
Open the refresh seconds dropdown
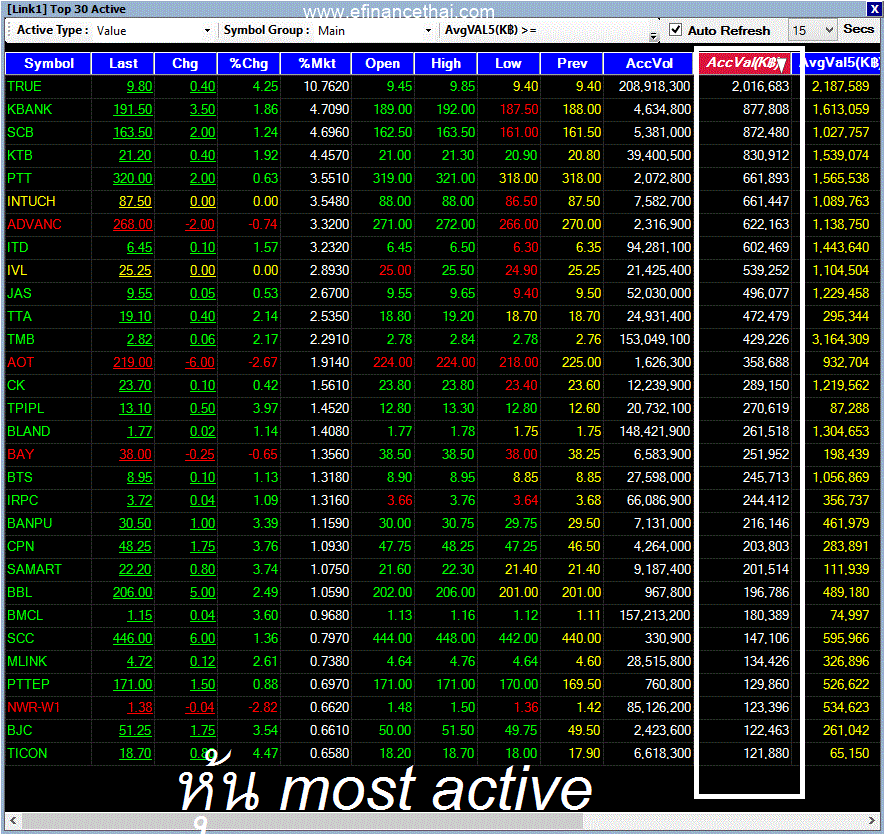click(829, 30)
